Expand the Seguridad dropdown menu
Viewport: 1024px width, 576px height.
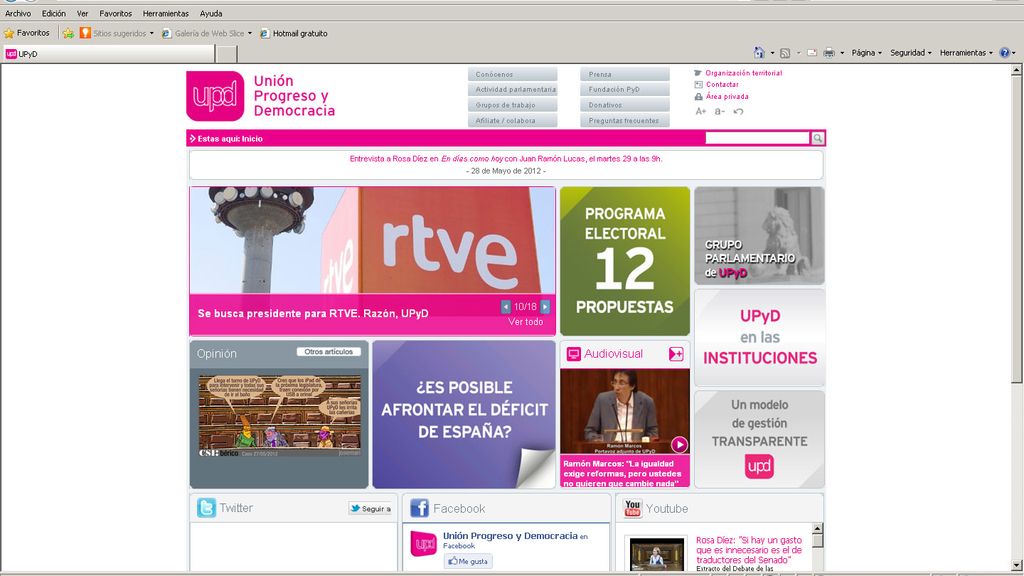tap(912, 53)
